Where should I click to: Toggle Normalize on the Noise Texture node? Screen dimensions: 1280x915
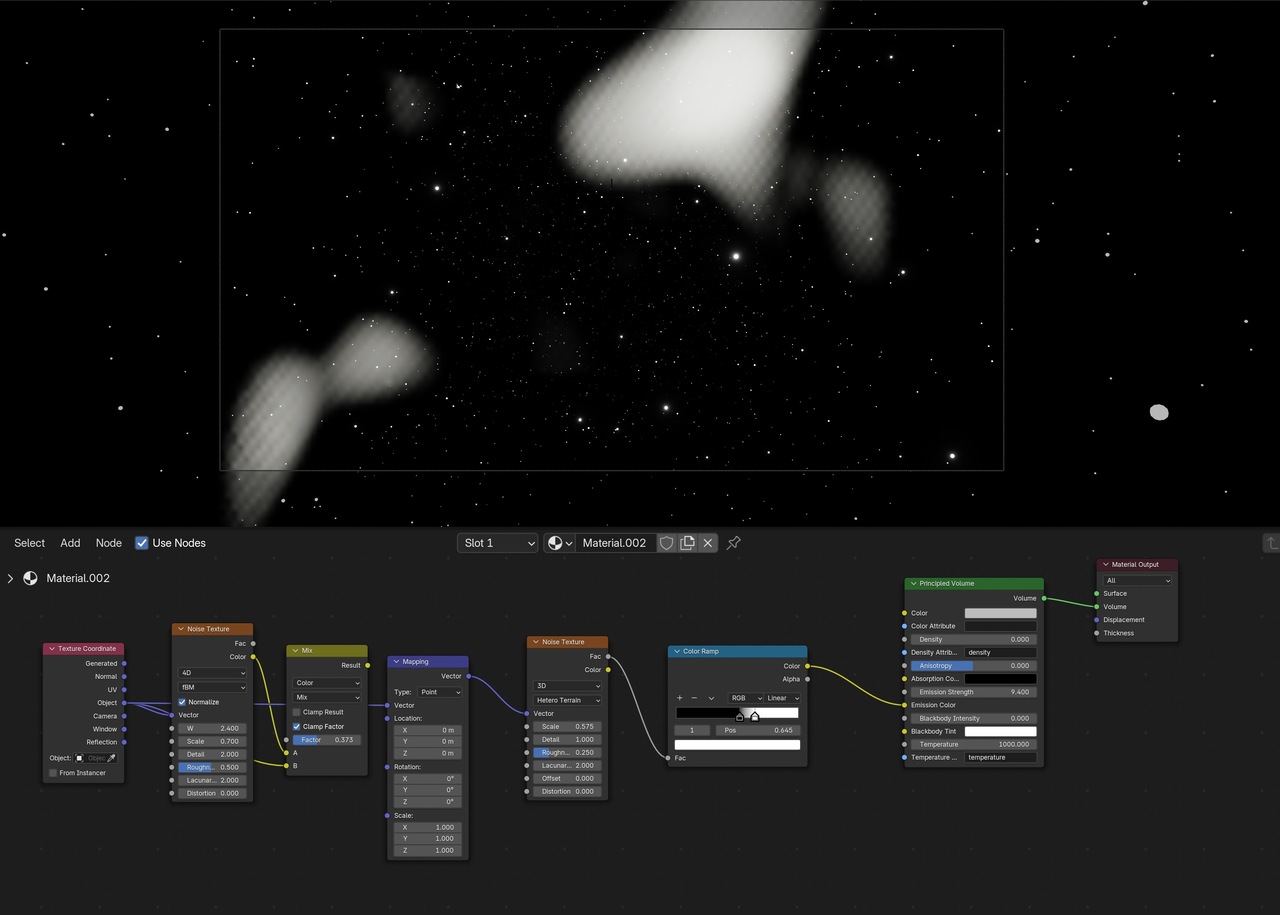tap(182, 702)
